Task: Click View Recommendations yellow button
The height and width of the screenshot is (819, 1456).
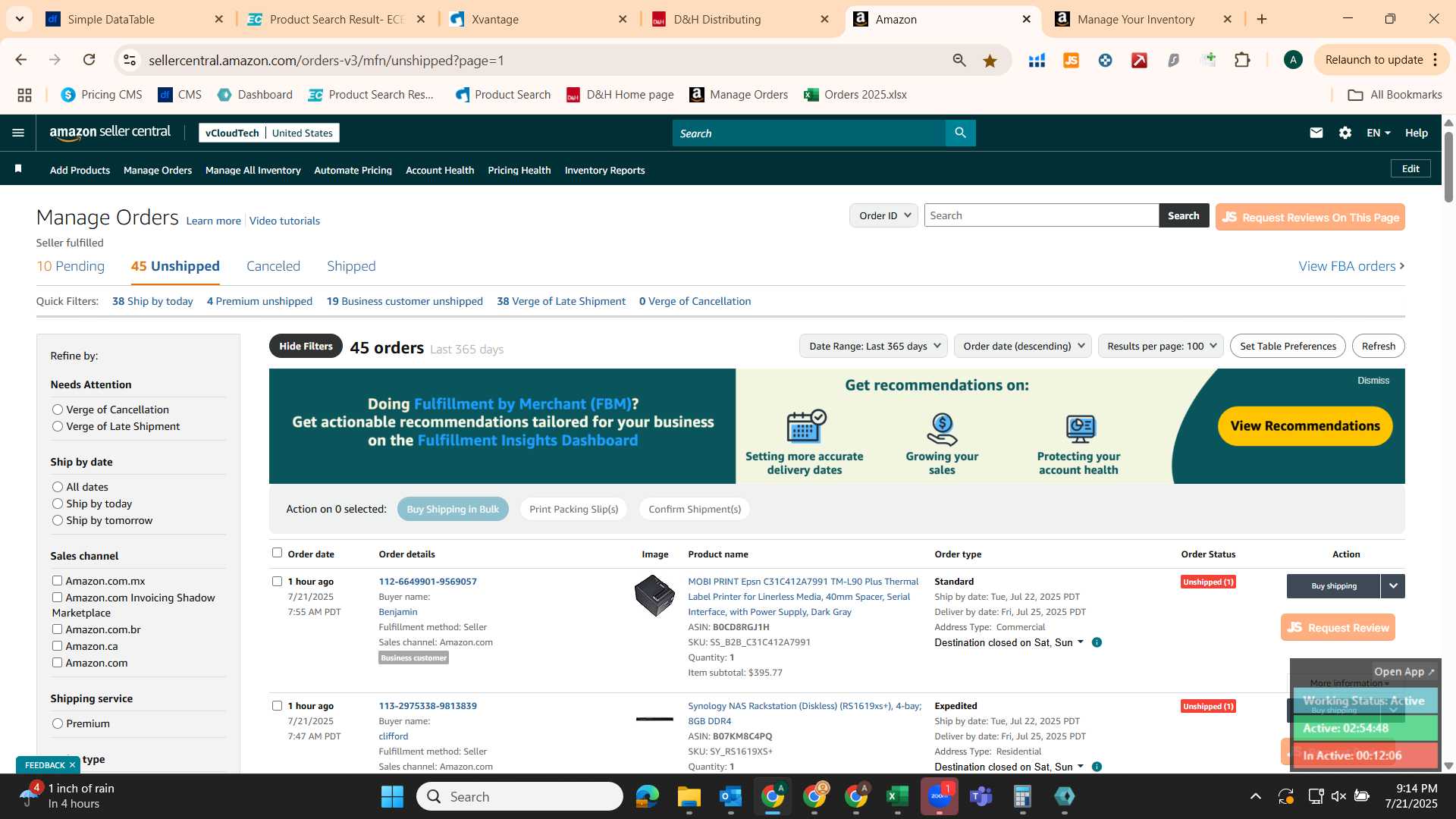Action: pyautogui.click(x=1305, y=426)
